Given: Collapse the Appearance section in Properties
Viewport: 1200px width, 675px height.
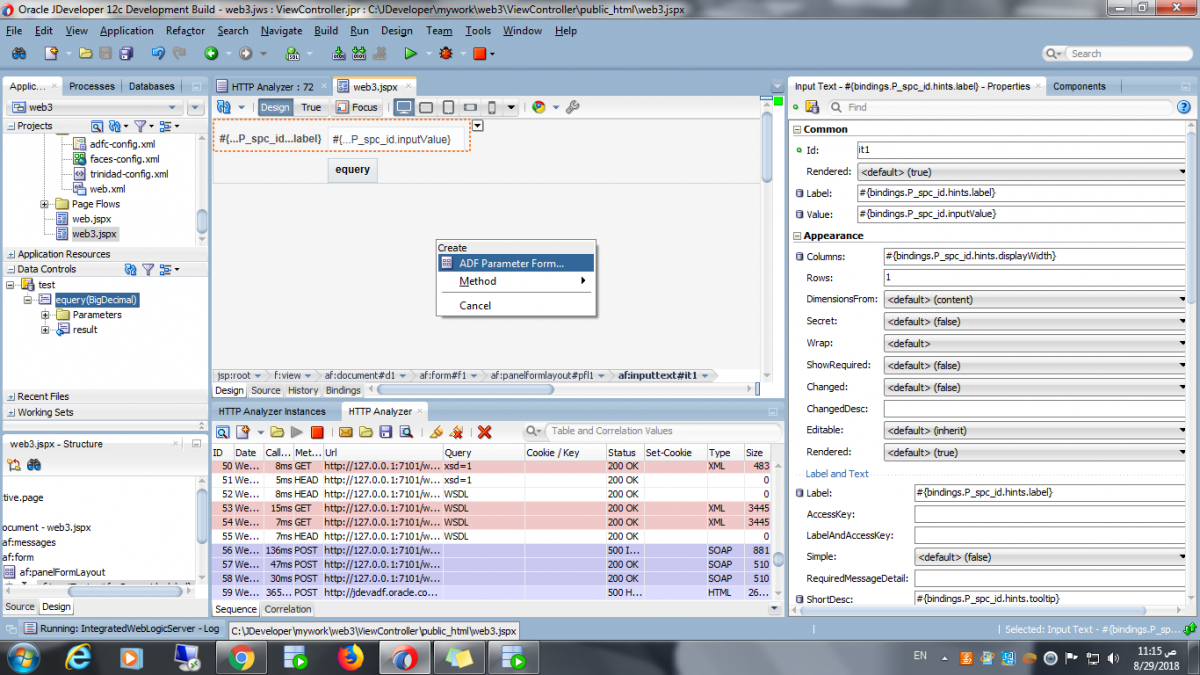Looking at the screenshot, I should tap(796, 236).
